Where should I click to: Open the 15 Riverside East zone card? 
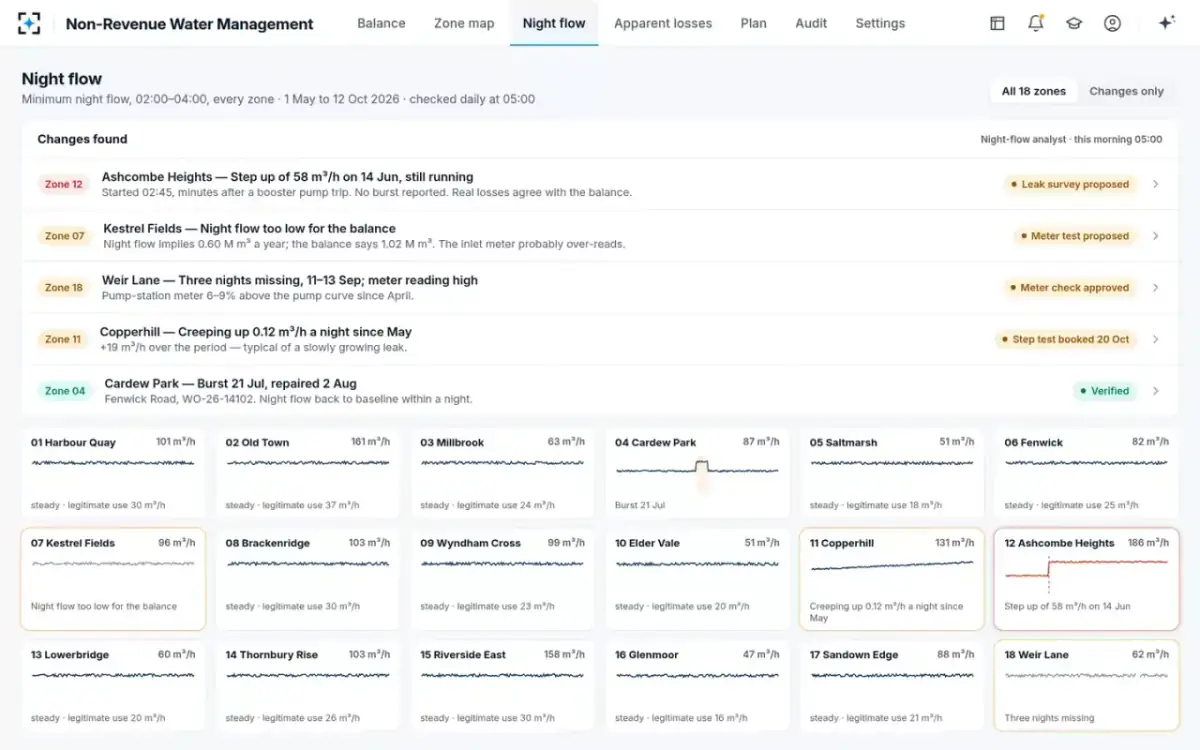pyautogui.click(x=502, y=685)
